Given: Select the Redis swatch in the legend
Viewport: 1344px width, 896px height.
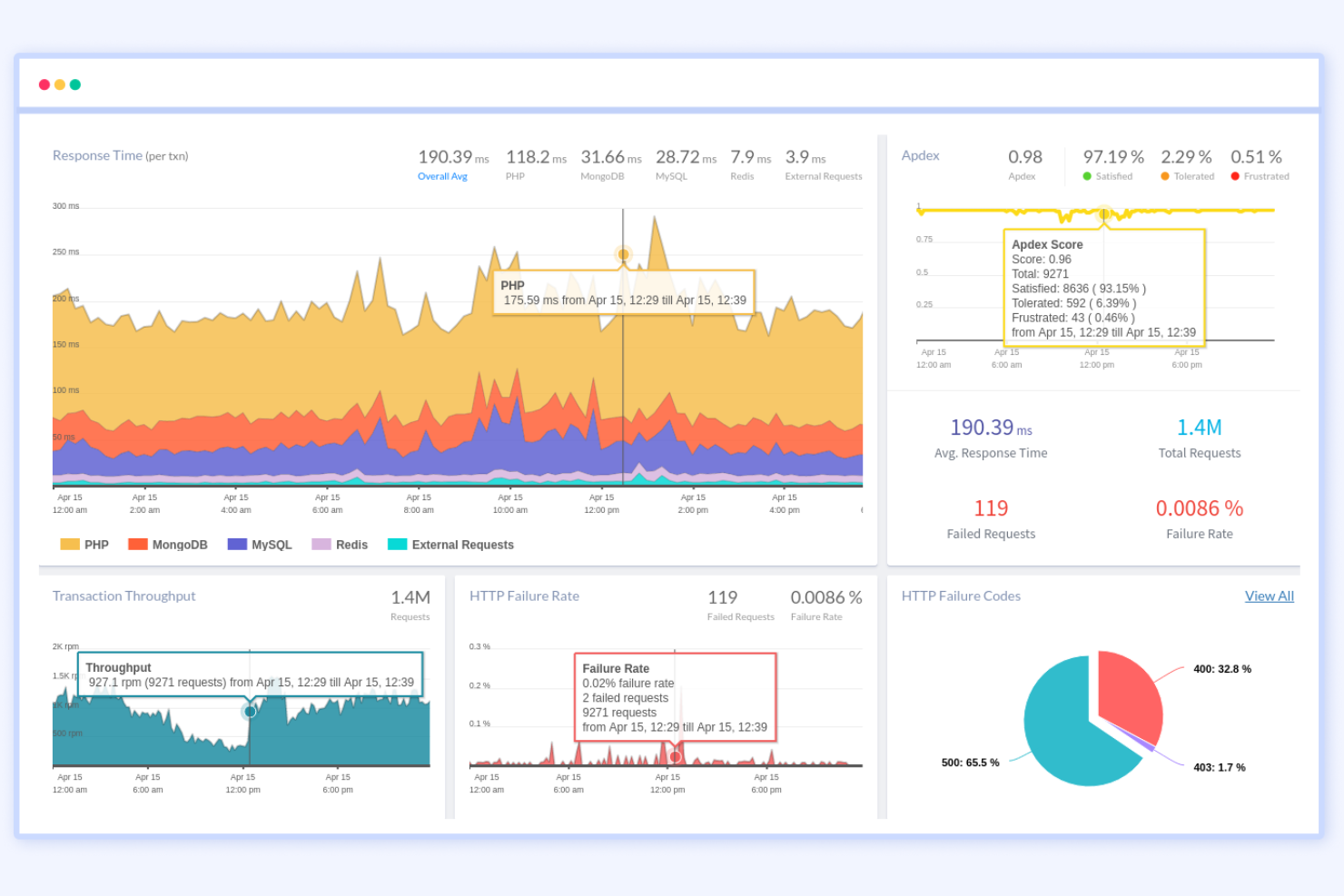Looking at the screenshot, I should (x=320, y=544).
